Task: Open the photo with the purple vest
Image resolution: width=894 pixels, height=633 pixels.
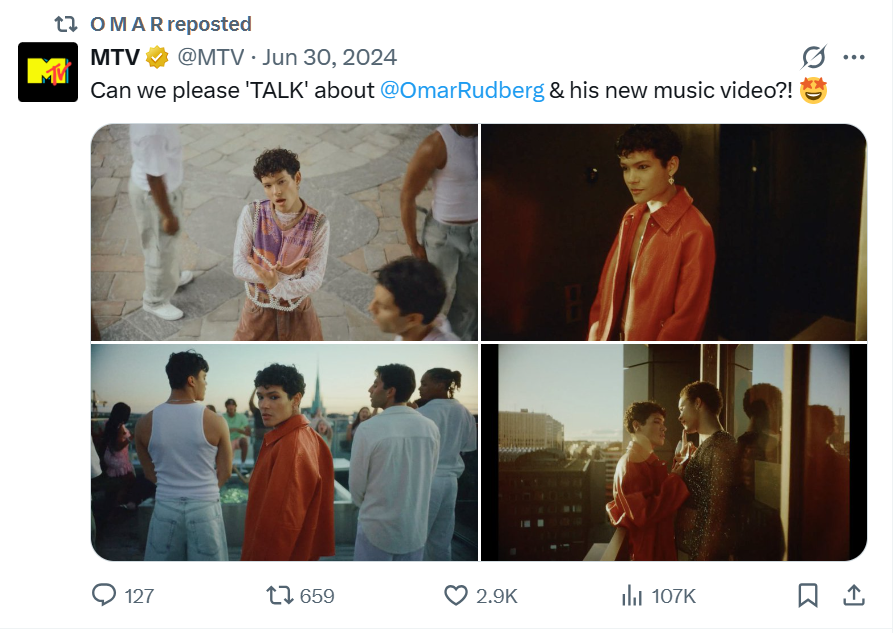Action: click(284, 232)
